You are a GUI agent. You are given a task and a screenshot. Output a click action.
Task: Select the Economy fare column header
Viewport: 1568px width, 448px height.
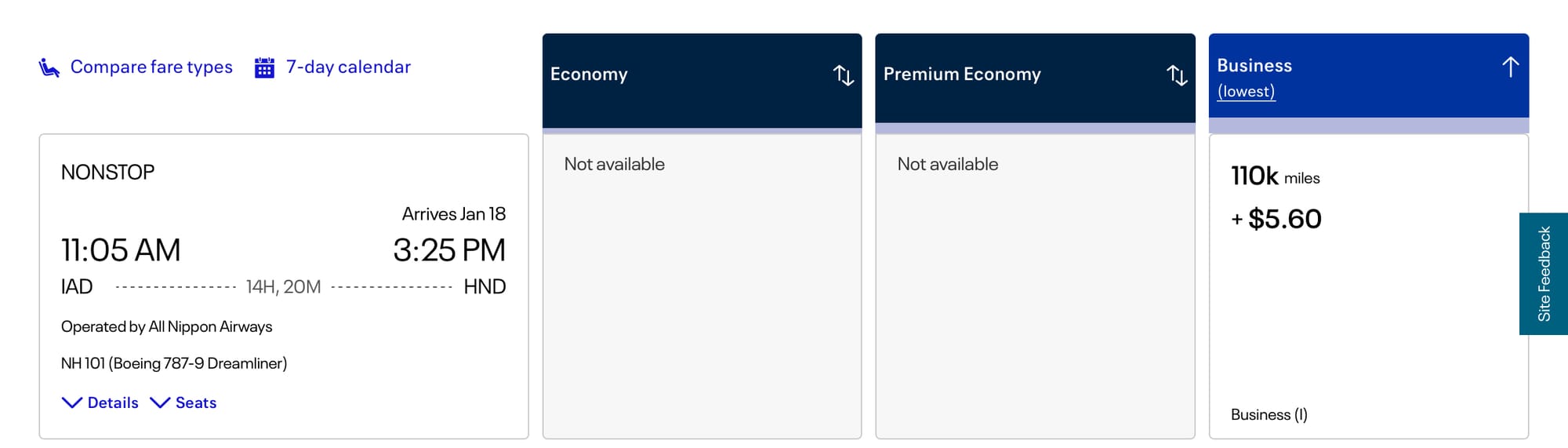(x=590, y=75)
